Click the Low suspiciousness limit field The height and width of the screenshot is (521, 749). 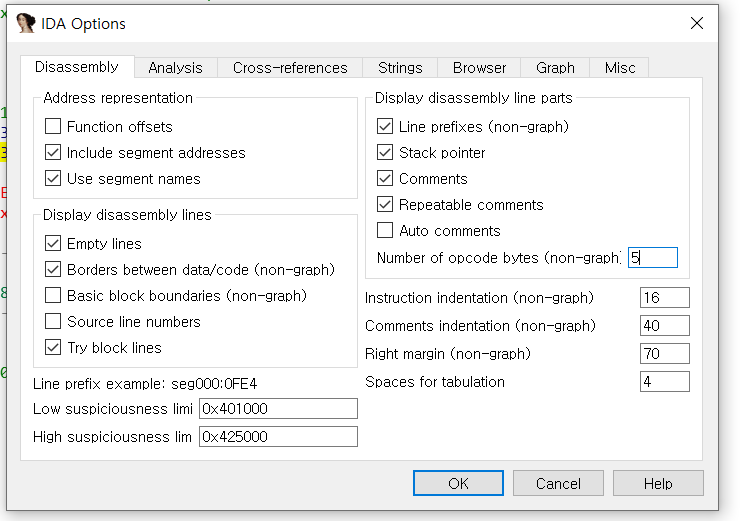[x=278, y=409]
